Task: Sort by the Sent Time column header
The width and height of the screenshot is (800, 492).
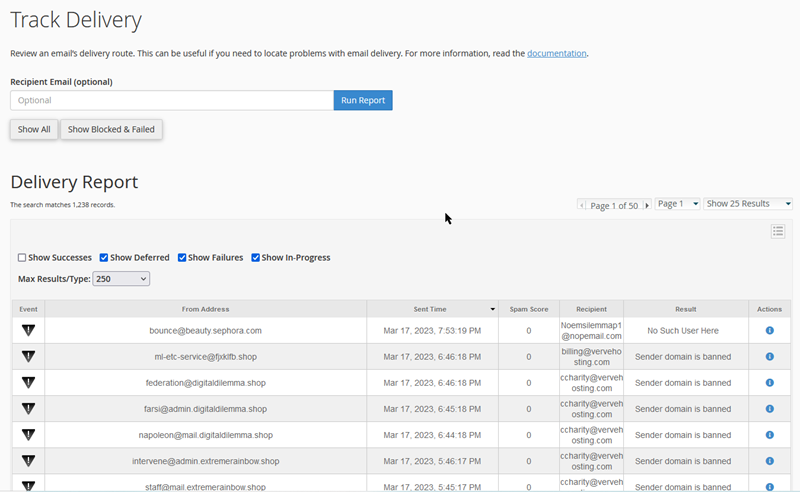Action: (x=432, y=309)
